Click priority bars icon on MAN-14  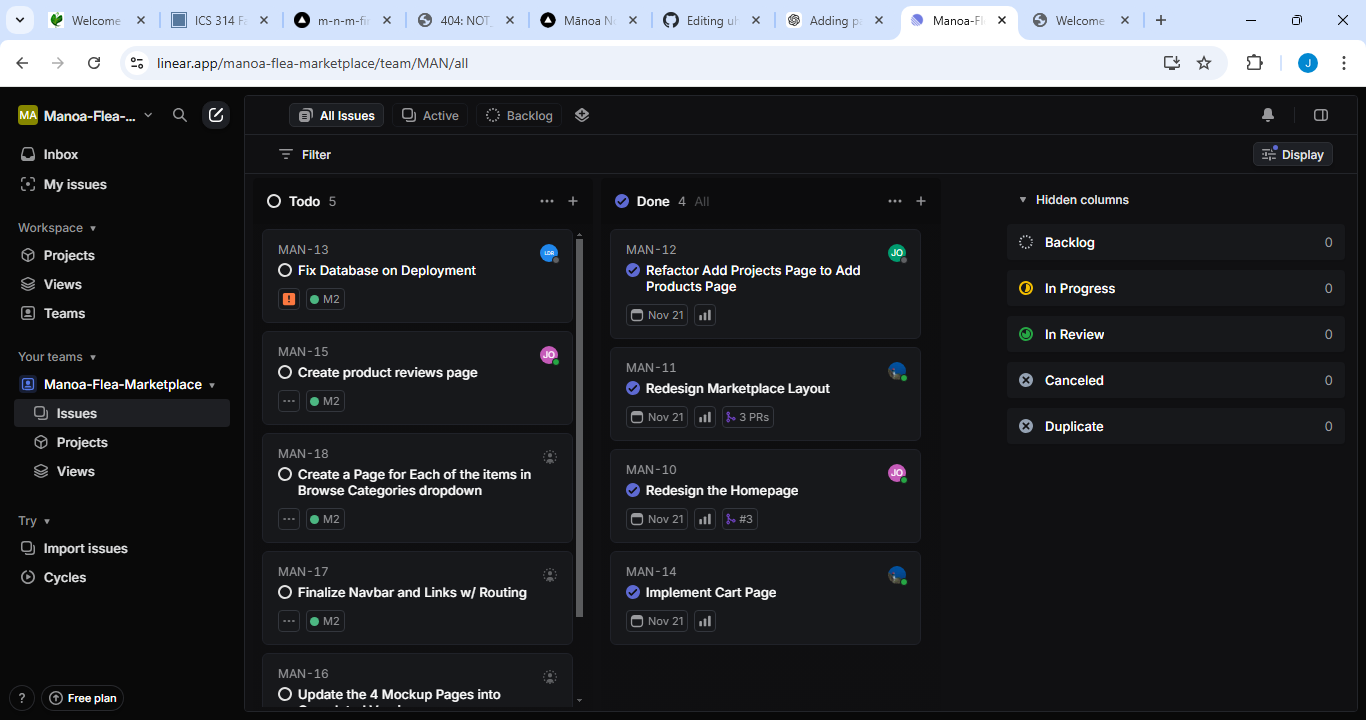click(705, 621)
